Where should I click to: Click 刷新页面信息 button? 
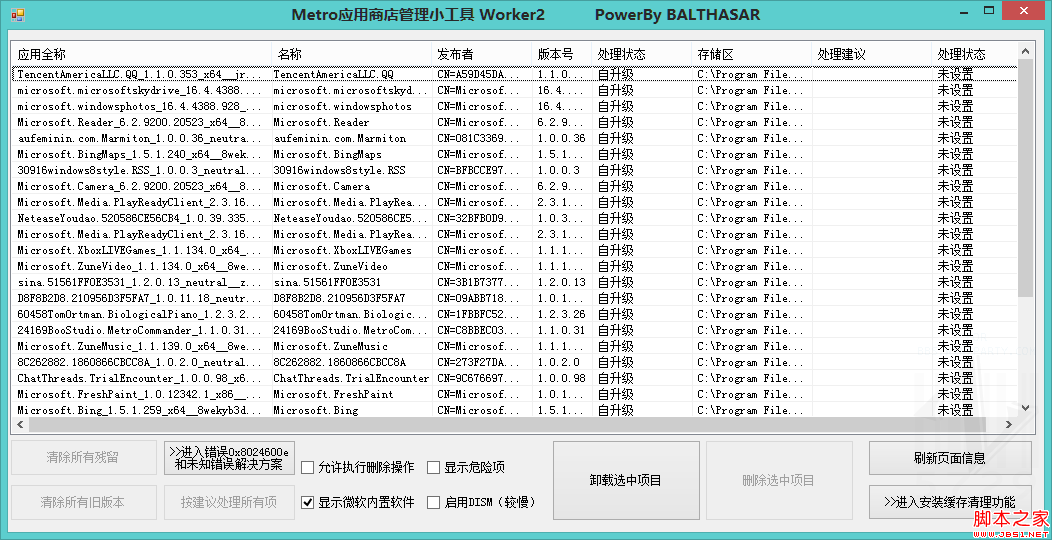(950, 458)
